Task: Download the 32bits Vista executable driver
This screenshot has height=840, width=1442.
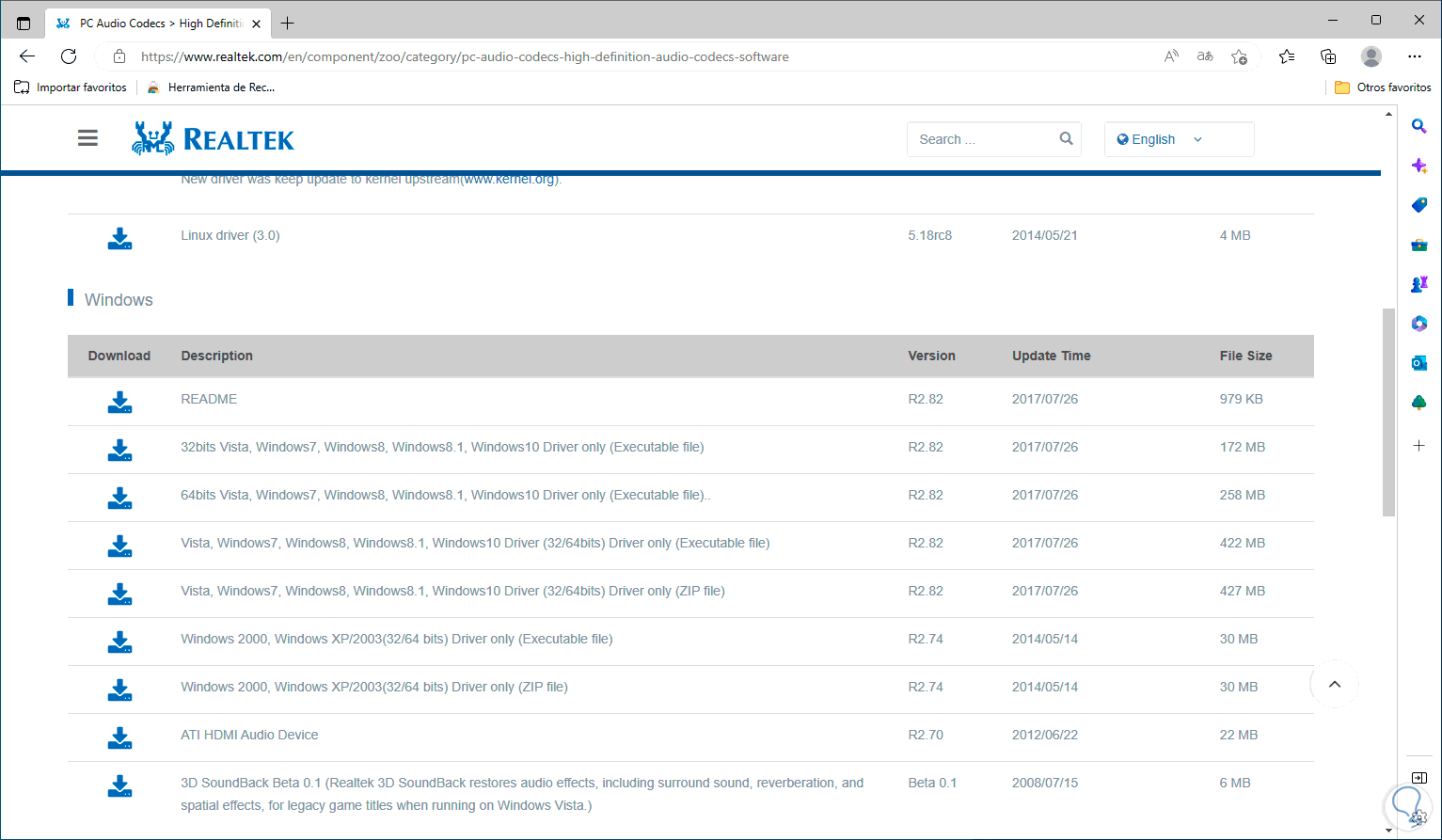Action: (119, 451)
